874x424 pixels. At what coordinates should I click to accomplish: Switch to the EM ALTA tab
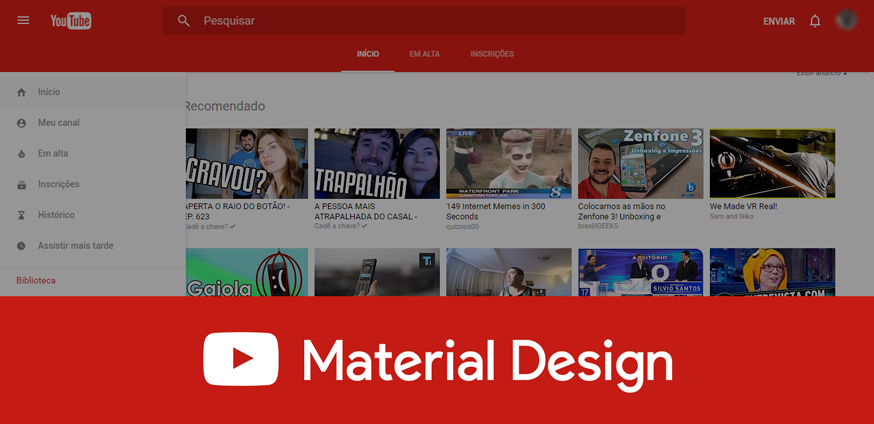point(425,54)
